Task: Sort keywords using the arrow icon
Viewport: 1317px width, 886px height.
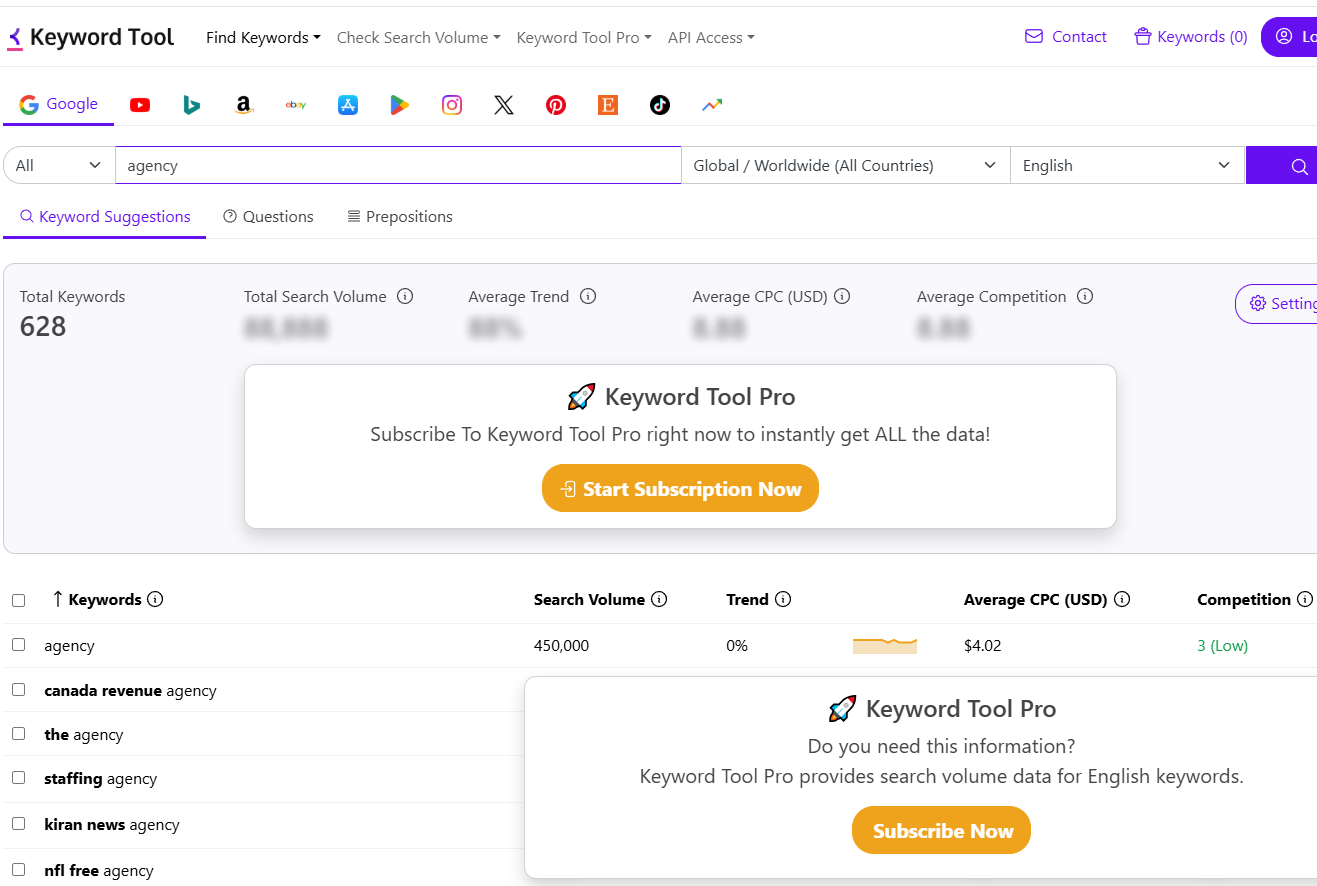Action: (x=58, y=600)
